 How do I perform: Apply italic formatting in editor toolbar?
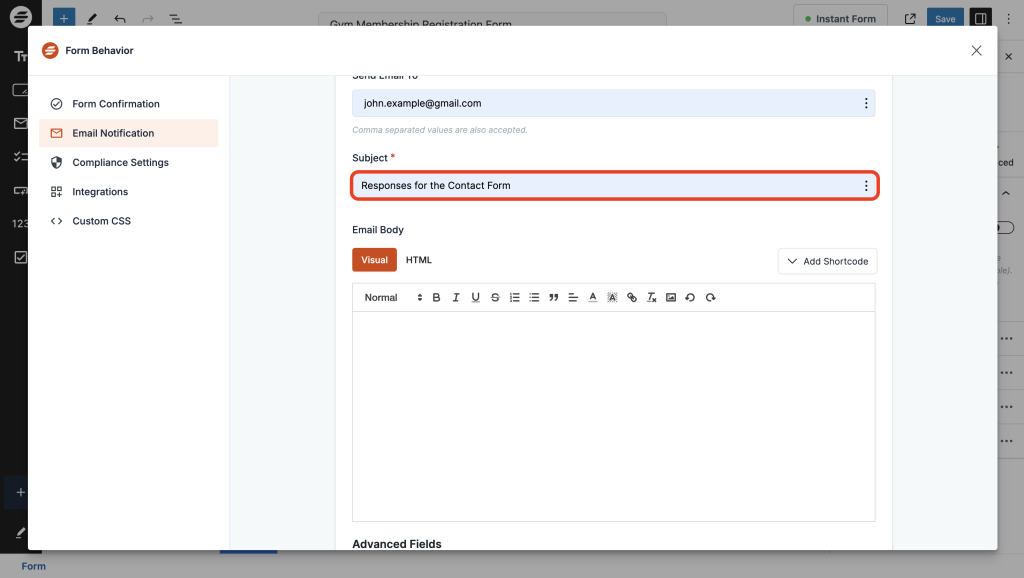456,298
